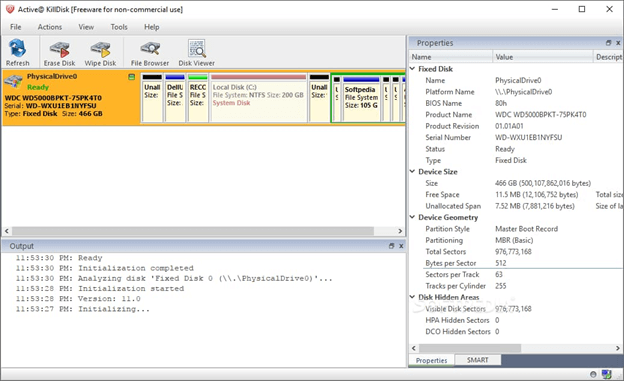This screenshot has height=381, width=624.
Task: Launch the Wipe Disk tool
Action: pyautogui.click(x=100, y=53)
